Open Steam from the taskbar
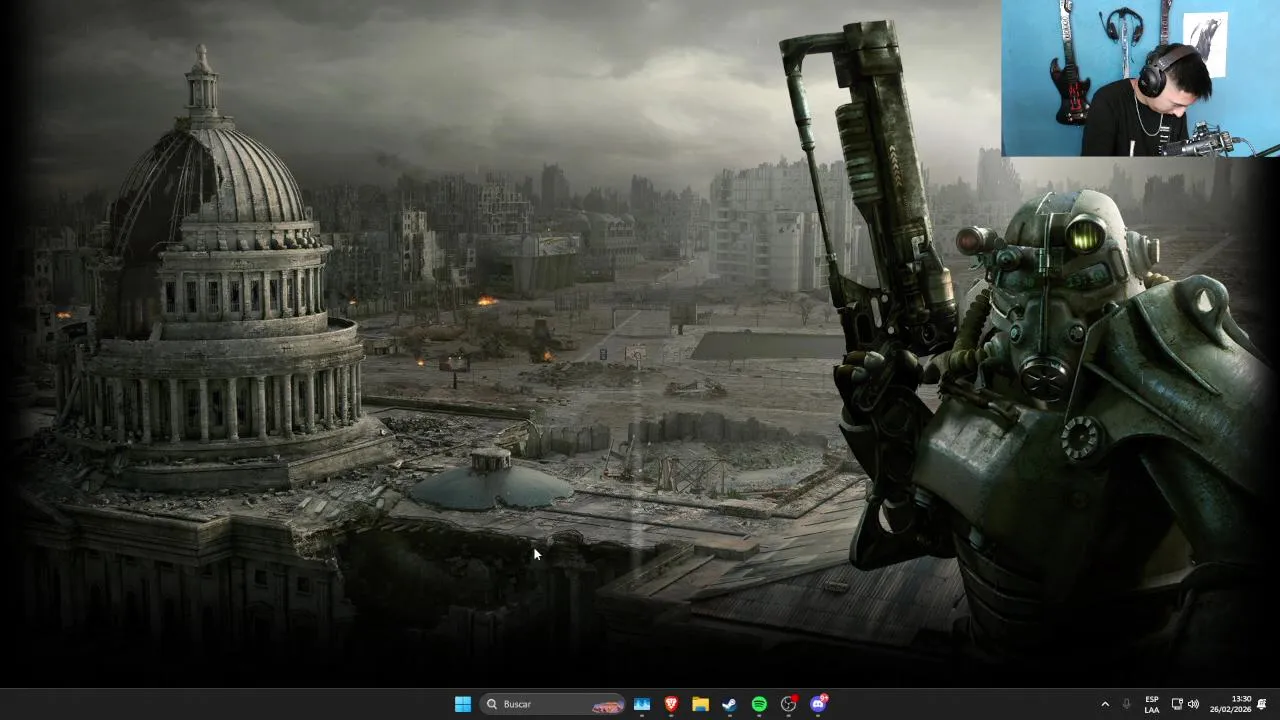1280x720 pixels. pyautogui.click(x=730, y=704)
